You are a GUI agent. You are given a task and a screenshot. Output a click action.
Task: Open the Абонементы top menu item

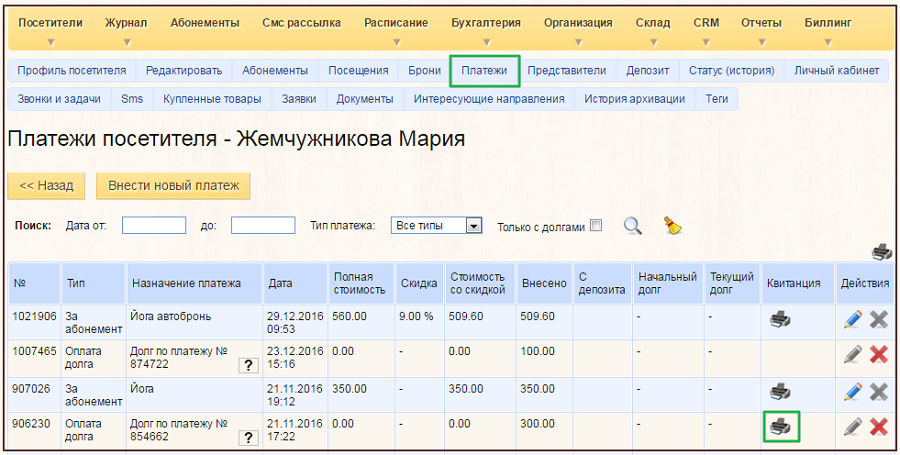[x=205, y=23]
